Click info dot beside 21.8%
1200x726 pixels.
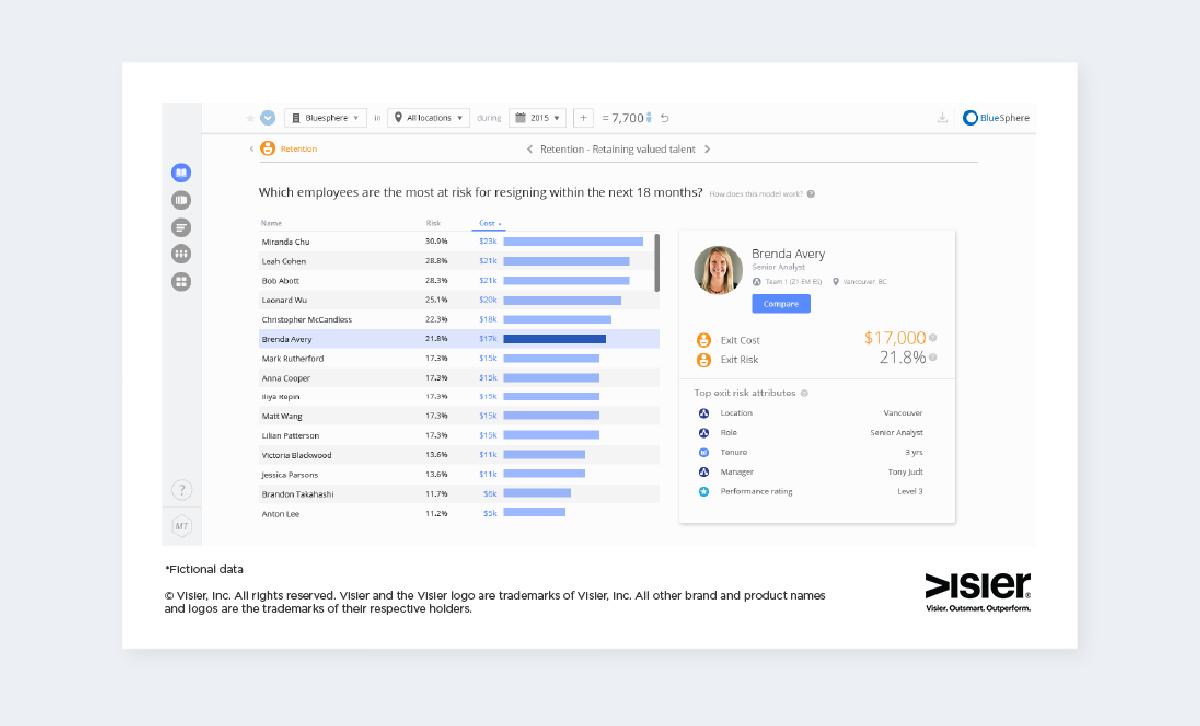pyautogui.click(x=933, y=357)
